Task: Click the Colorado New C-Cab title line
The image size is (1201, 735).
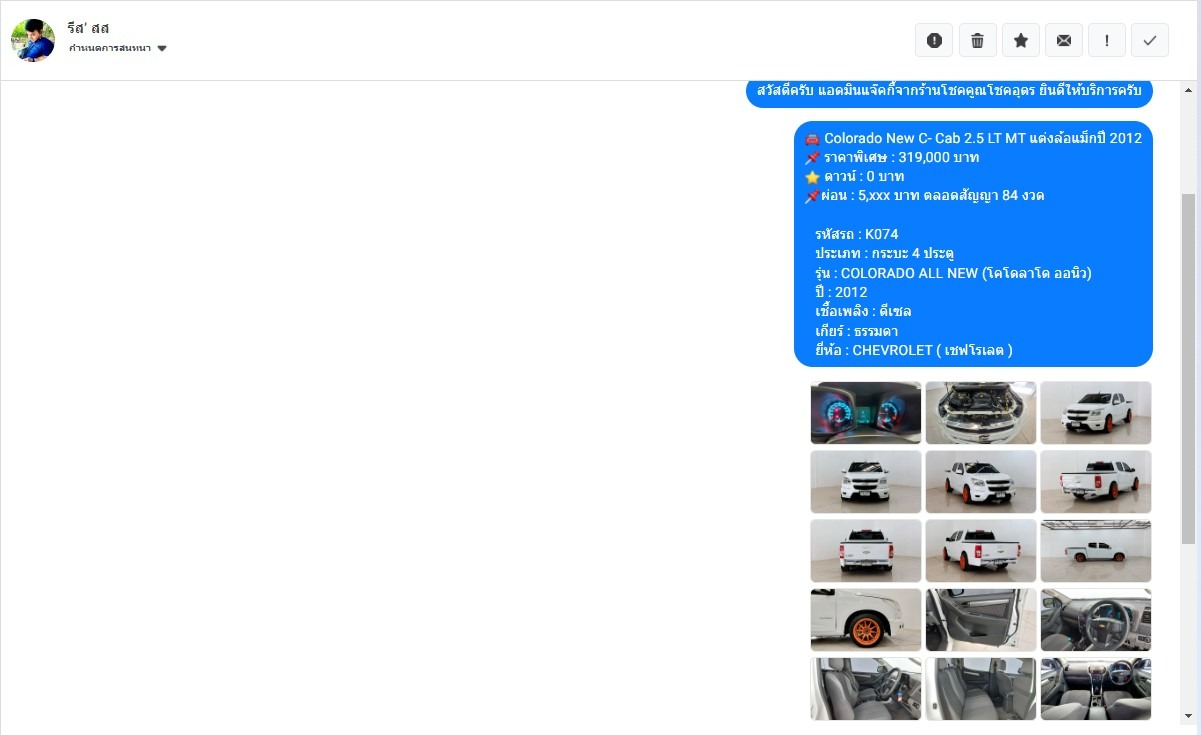Action: 973,138
